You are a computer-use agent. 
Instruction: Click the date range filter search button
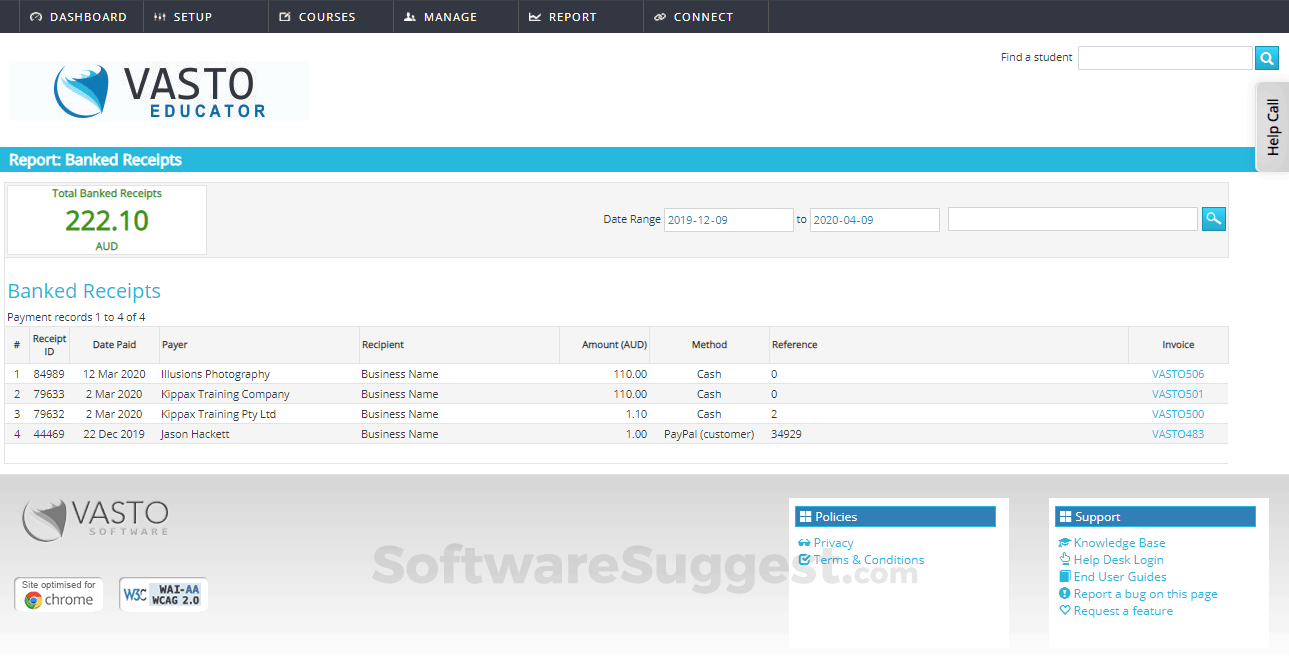pyautogui.click(x=1213, y=219)
